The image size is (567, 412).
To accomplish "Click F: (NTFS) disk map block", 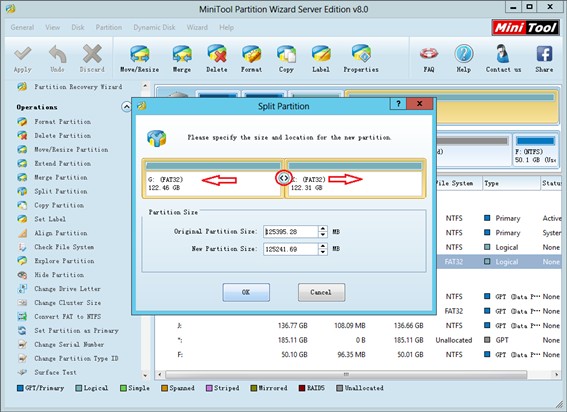I will [x=536, y=150].
